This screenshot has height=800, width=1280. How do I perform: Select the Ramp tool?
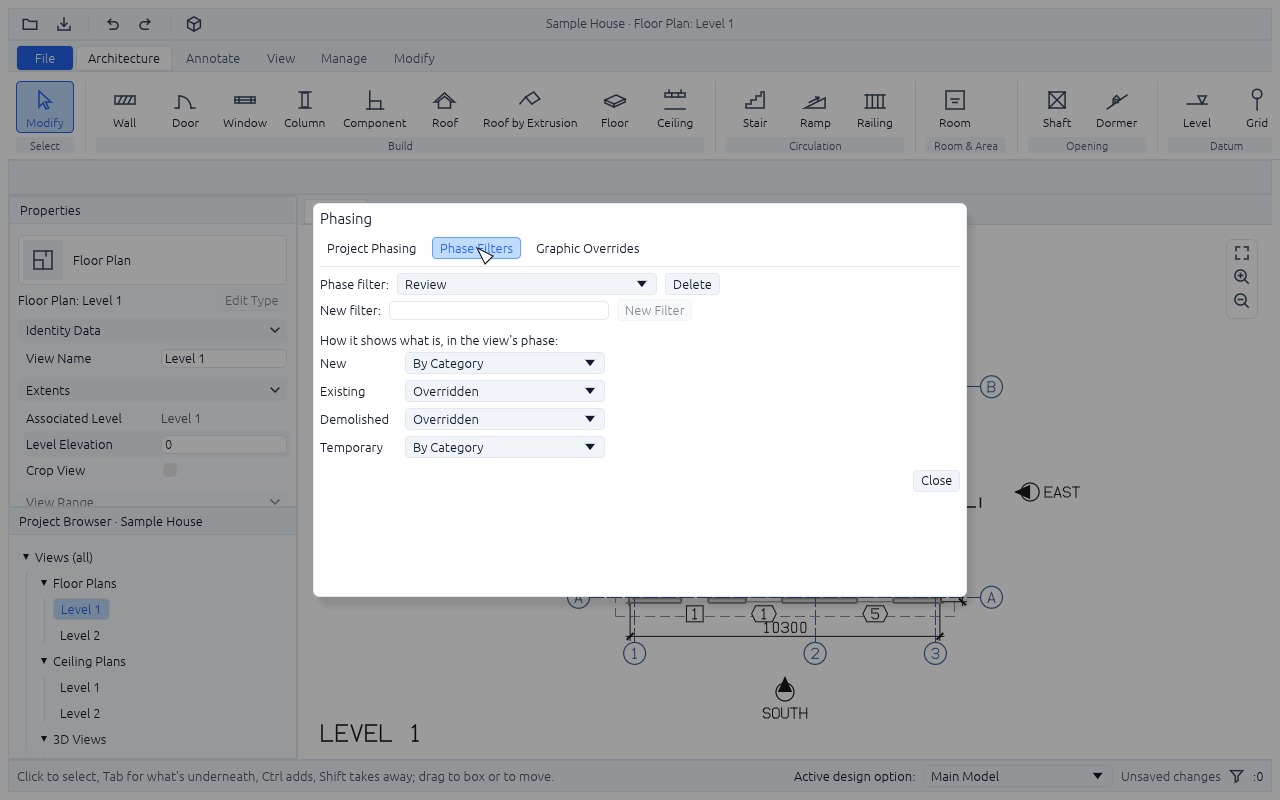tap(815, 109)
